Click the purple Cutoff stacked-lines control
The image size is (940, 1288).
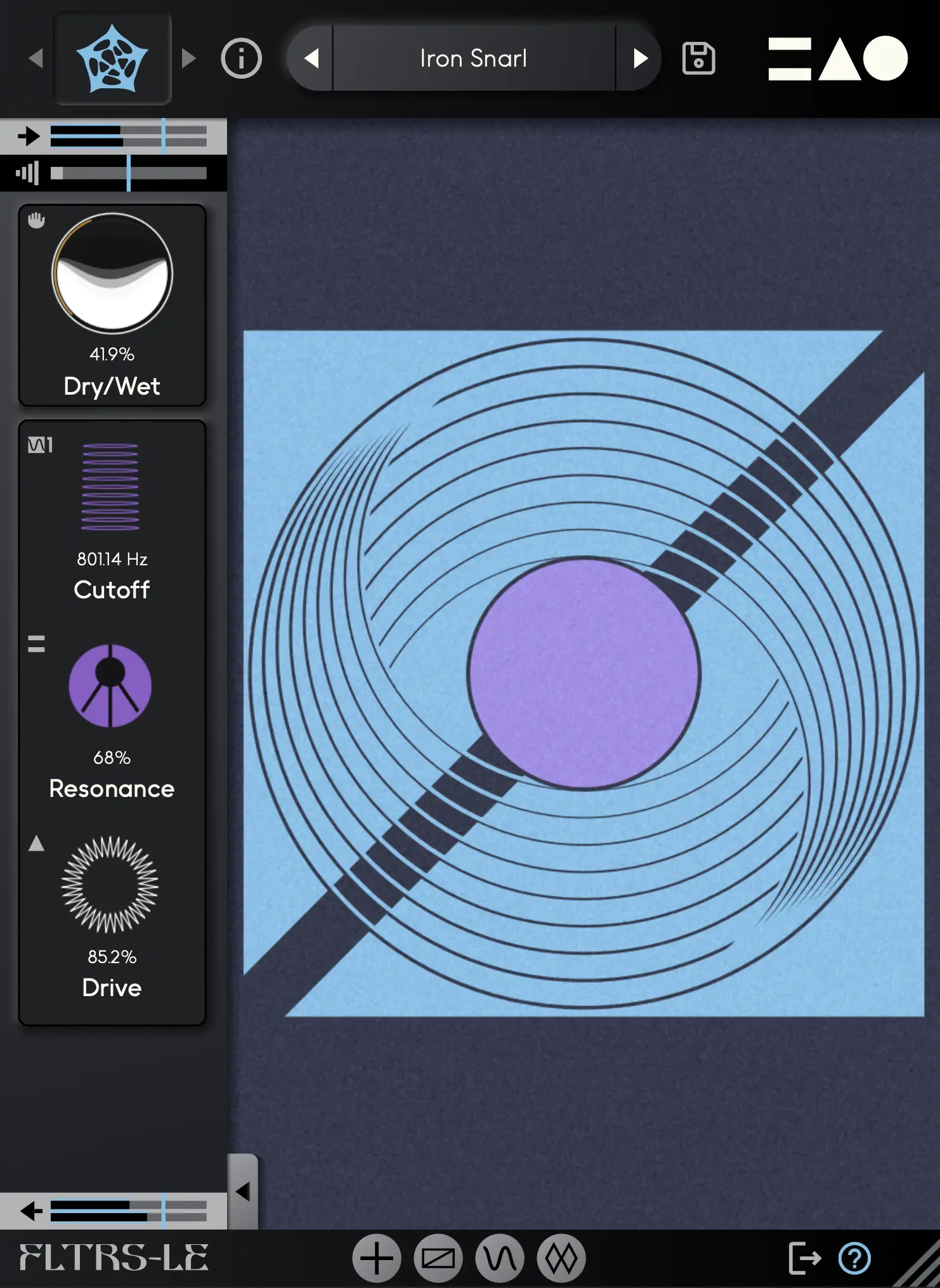pos(110,487)
